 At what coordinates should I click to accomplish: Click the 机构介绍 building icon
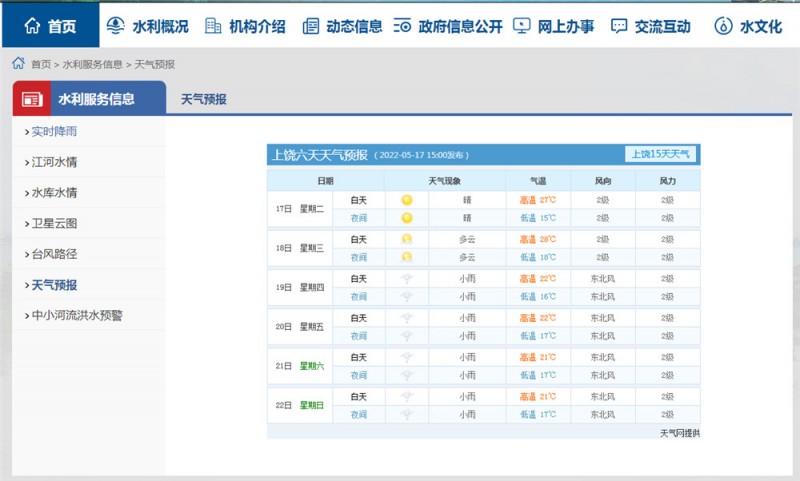pos(213,26)
